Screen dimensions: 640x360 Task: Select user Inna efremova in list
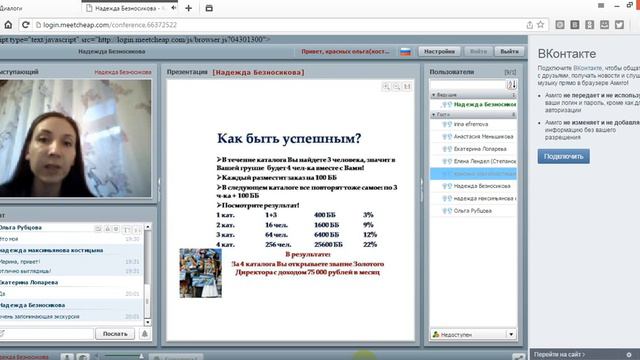click(473, 124)
